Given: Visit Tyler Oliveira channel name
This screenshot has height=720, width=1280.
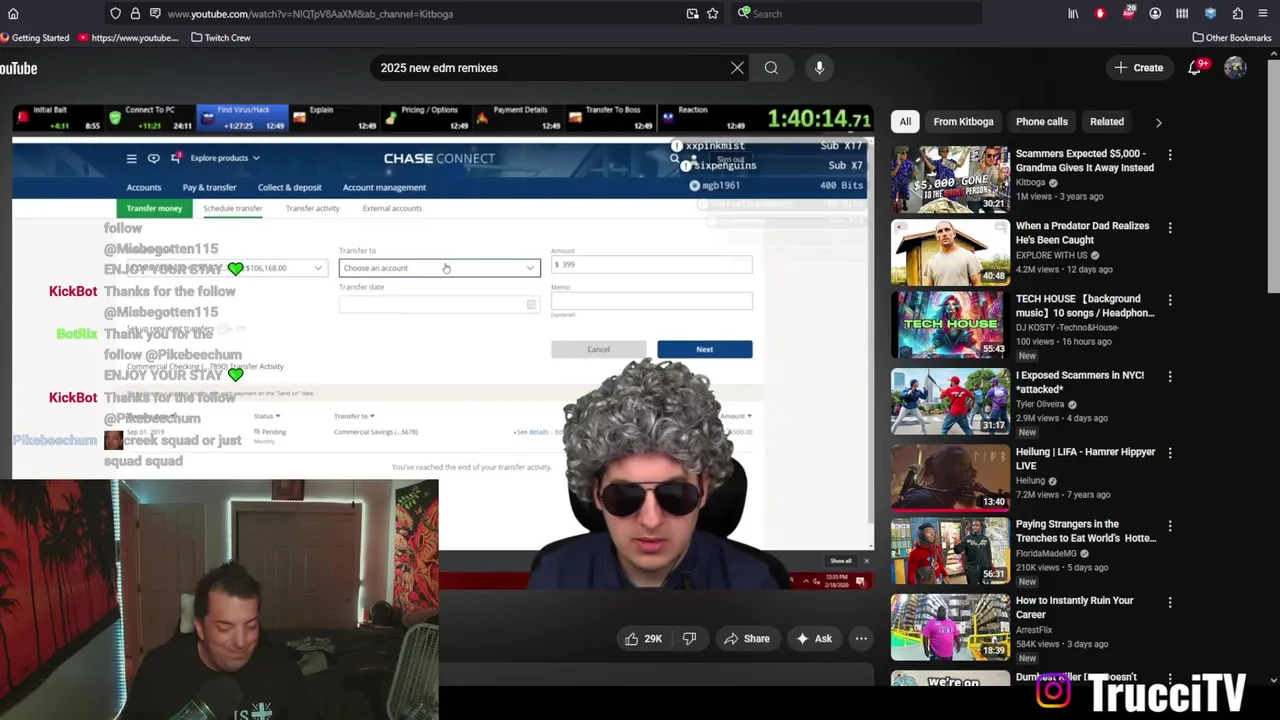Looking at the screenshot, I should pyautogui.click(x=1041, y=404).
